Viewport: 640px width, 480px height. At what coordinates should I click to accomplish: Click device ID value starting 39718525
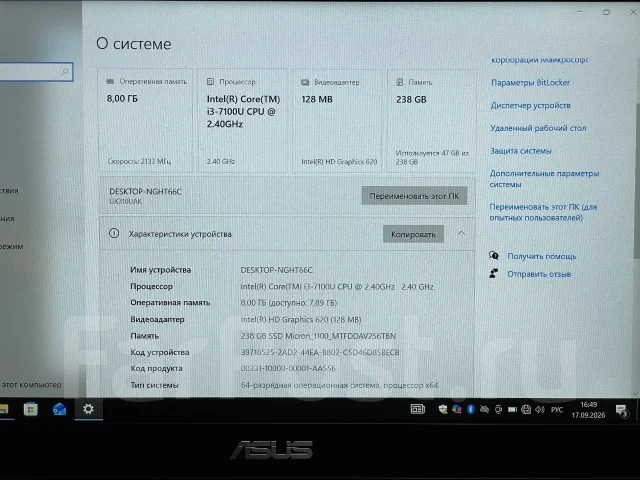click(x=320, y=352)
